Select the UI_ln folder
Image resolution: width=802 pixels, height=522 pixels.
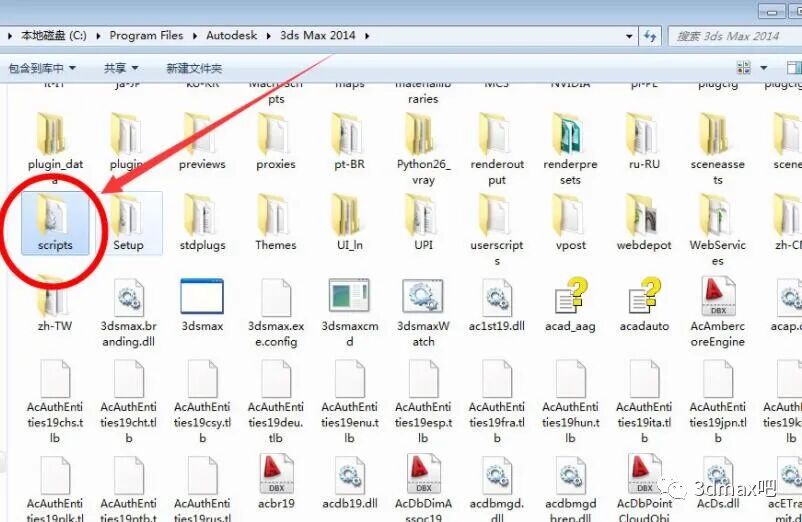tap(349, 223)
